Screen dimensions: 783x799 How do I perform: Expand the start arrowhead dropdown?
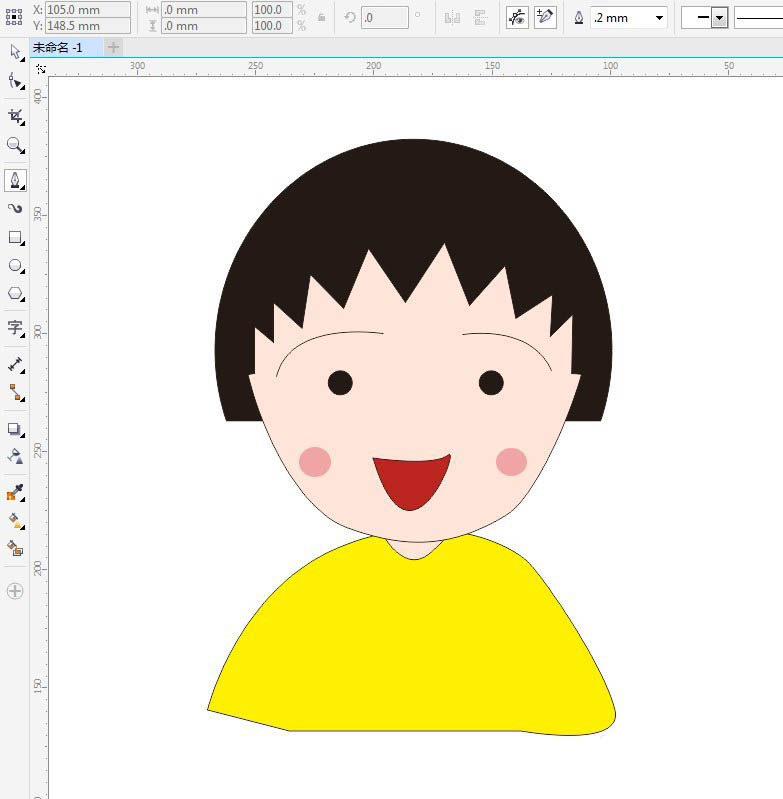(719, 18)
